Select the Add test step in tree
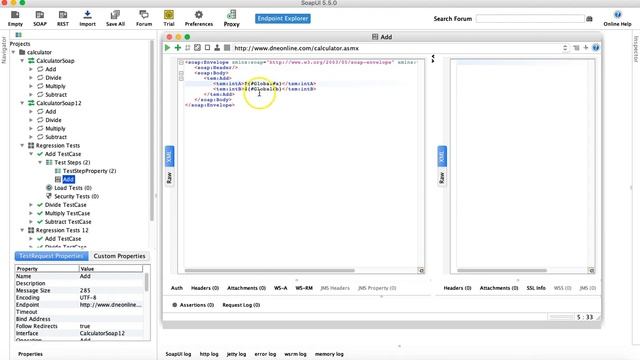This screenshot has width=640, height=360. [68, 180]
